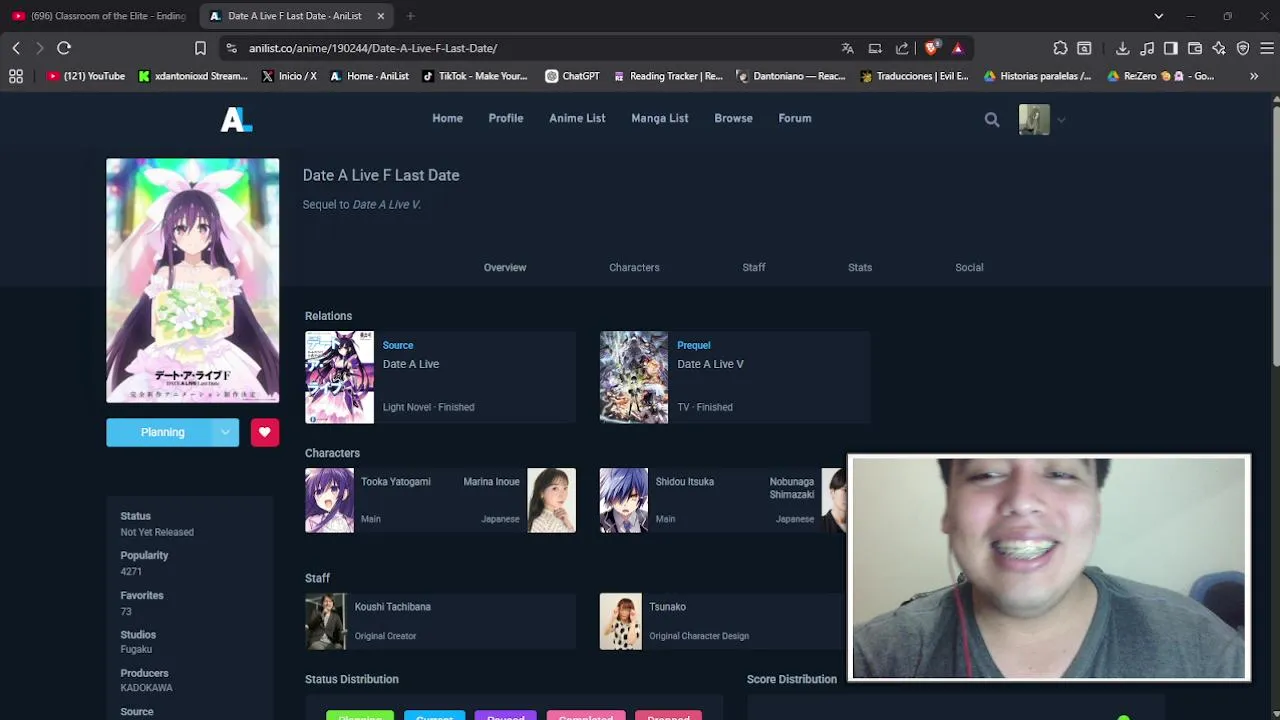The image size is (1280, 720).
Task: Open the xdantonioxd Stream bookmark
Action: click(193, 76)
